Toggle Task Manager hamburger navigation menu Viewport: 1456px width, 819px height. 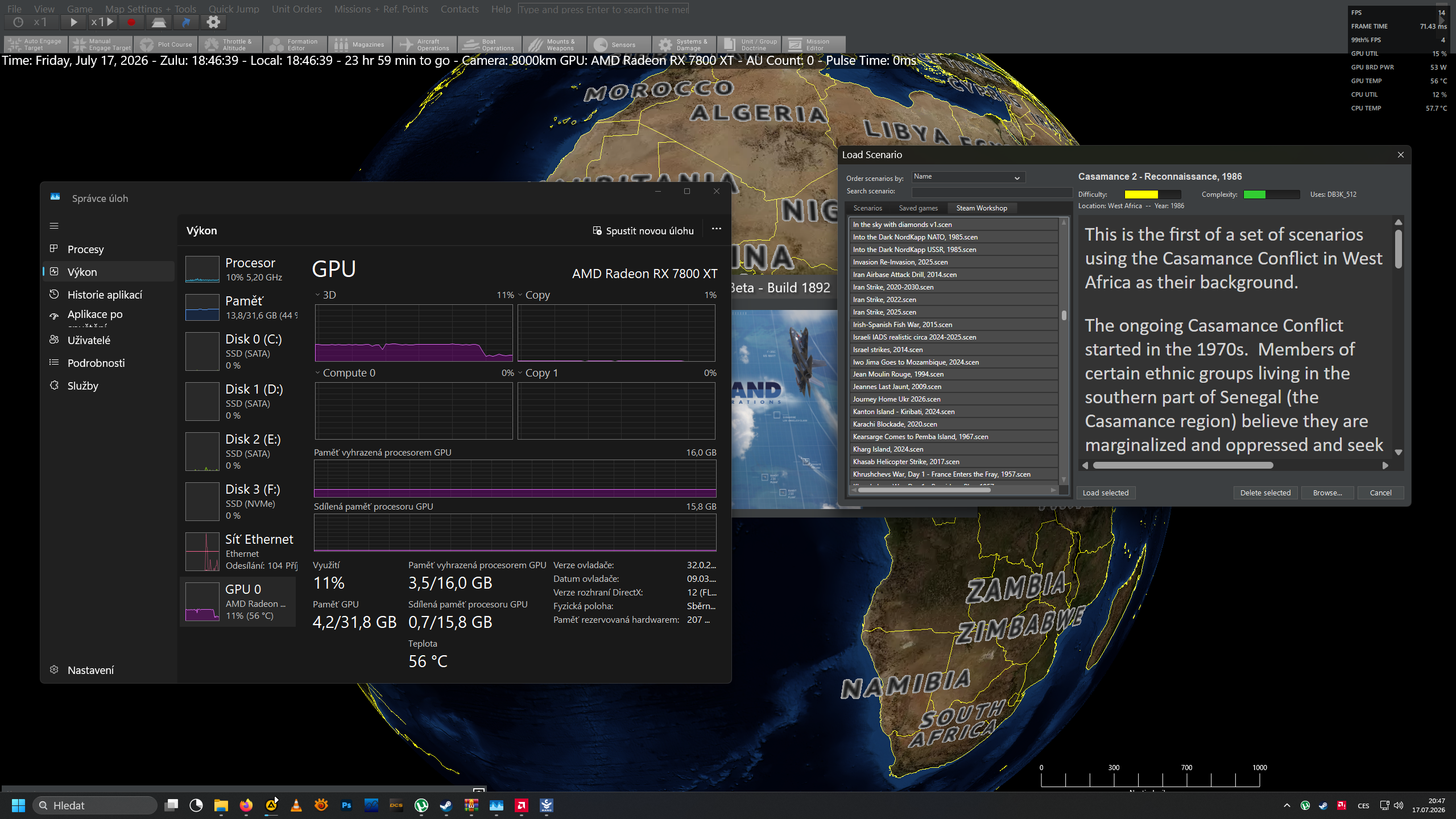click(x=54, y=226)
